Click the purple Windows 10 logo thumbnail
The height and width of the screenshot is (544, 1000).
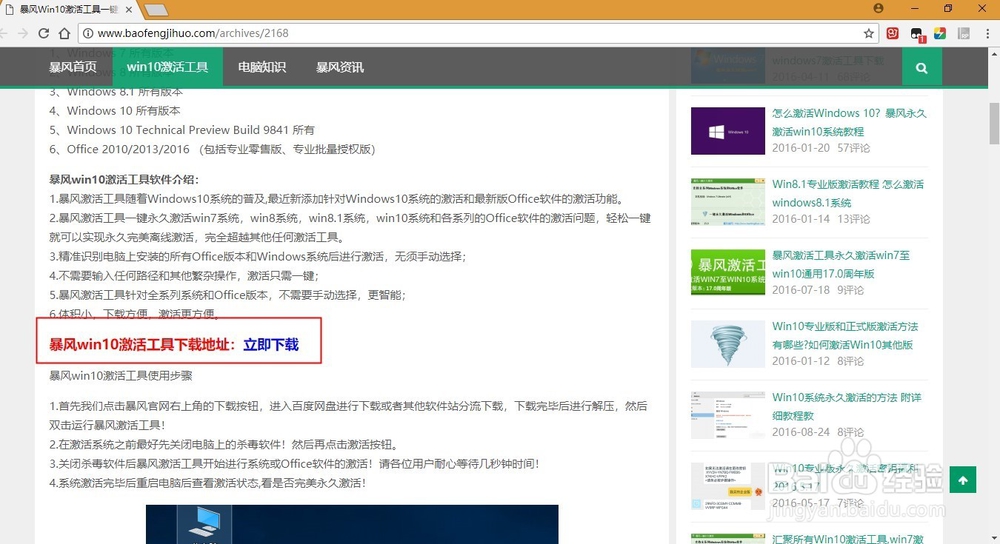coord(728,131)
